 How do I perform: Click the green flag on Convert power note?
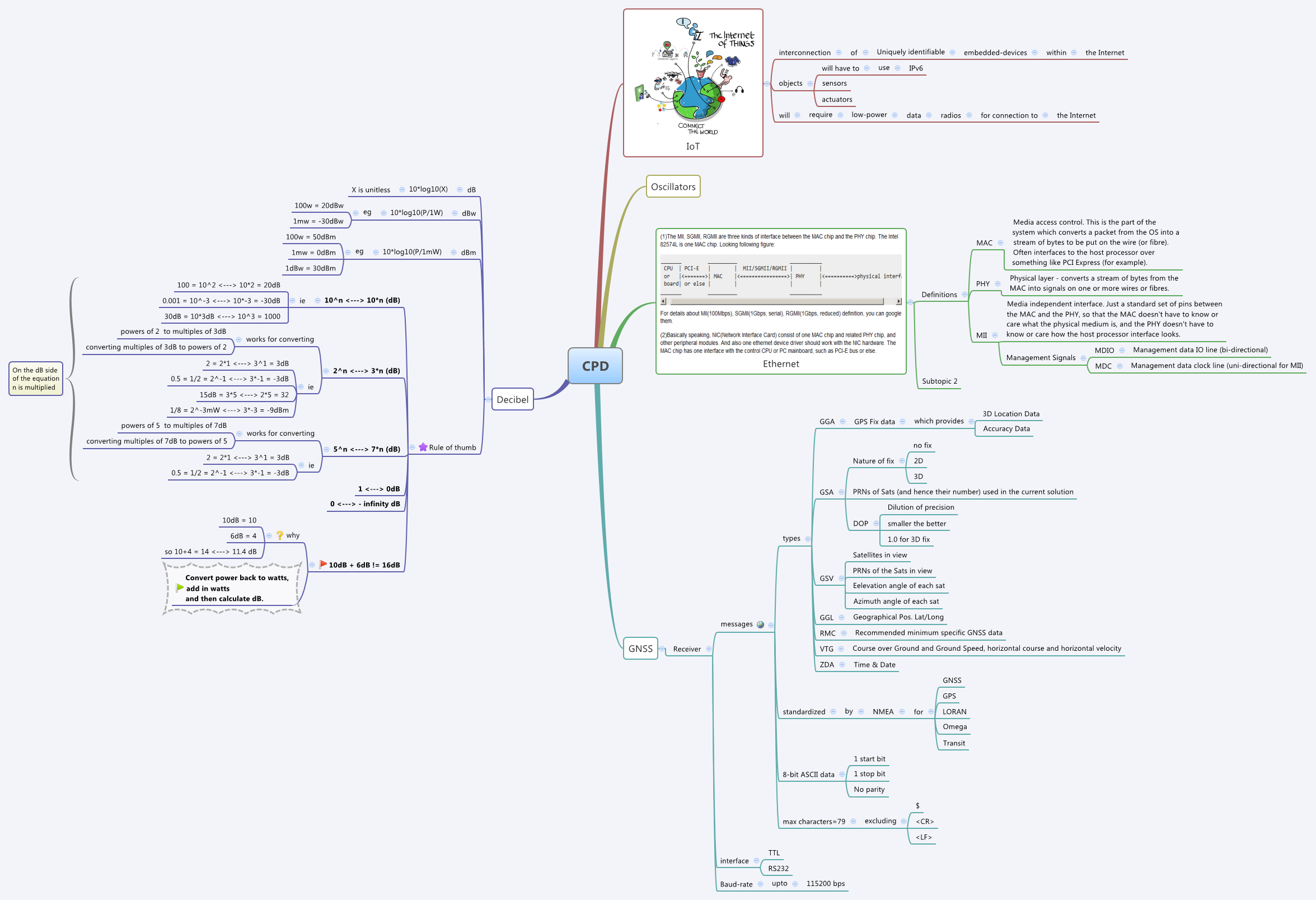(180, 588)
